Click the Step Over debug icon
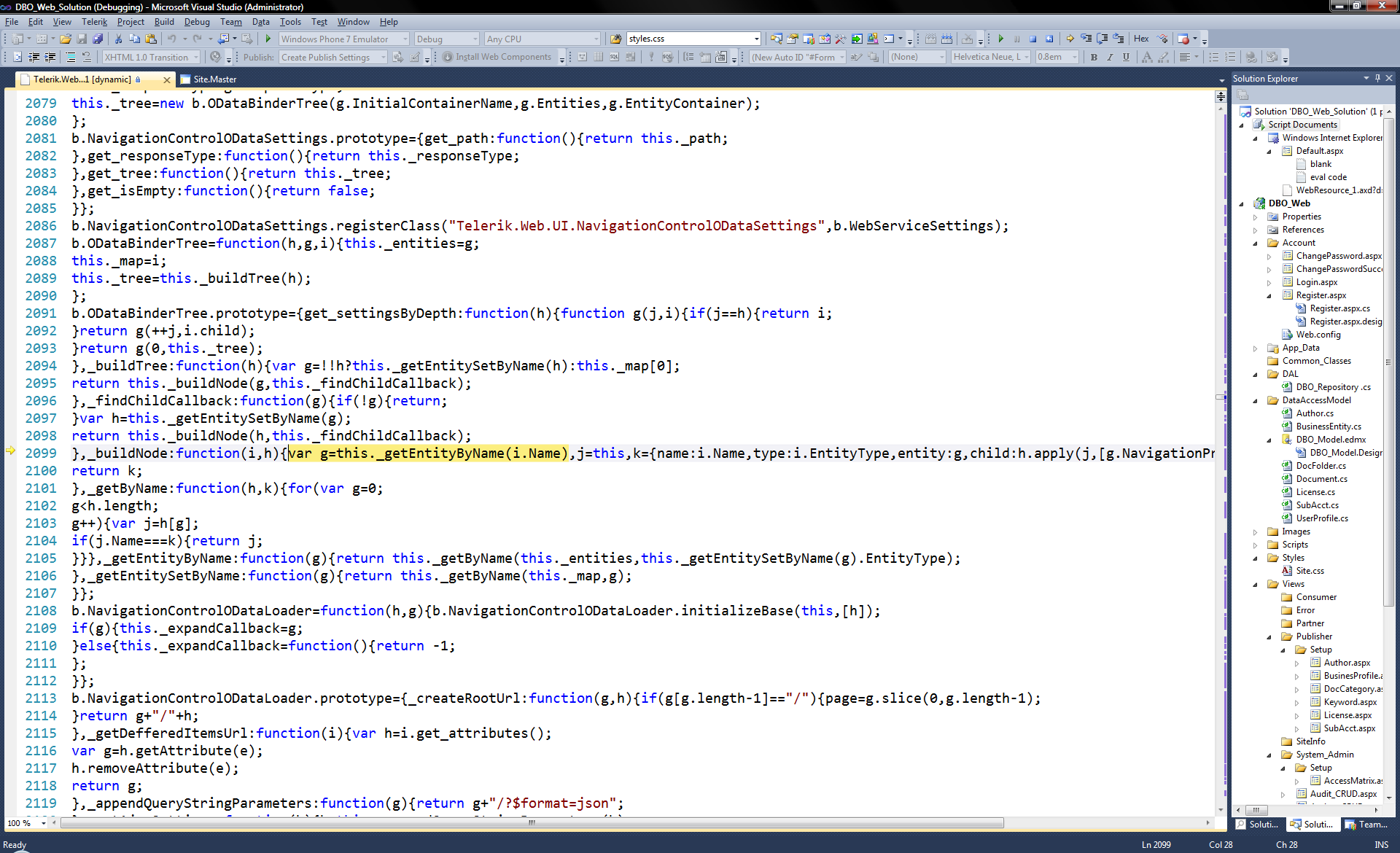1400x853 pixels. (x=1102, y=39)
